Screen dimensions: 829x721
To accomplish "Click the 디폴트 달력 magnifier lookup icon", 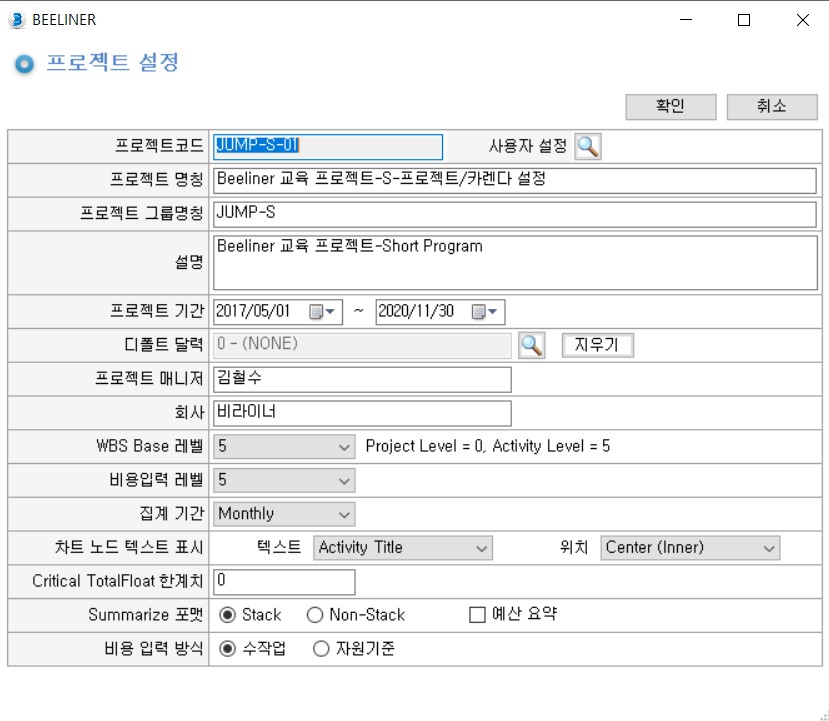I will [531, 345].
